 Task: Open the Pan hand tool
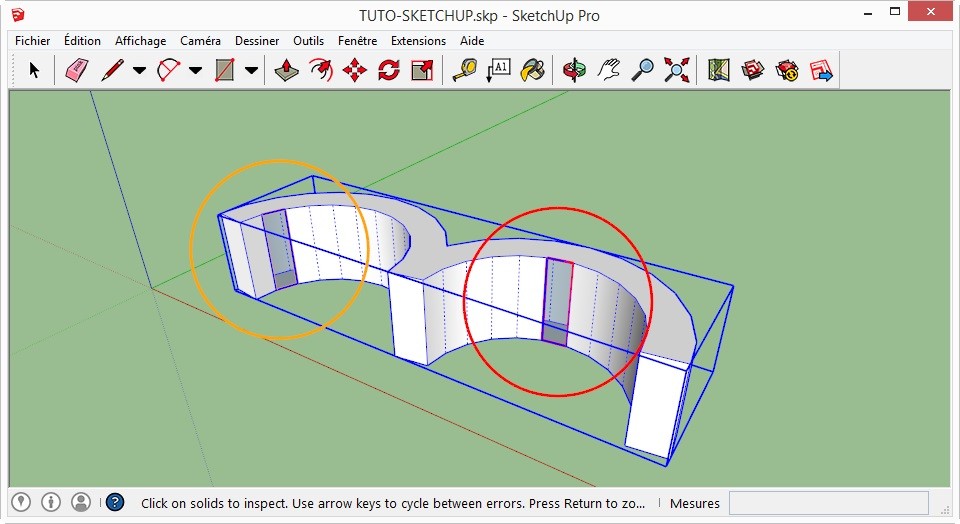pos(609,70)
